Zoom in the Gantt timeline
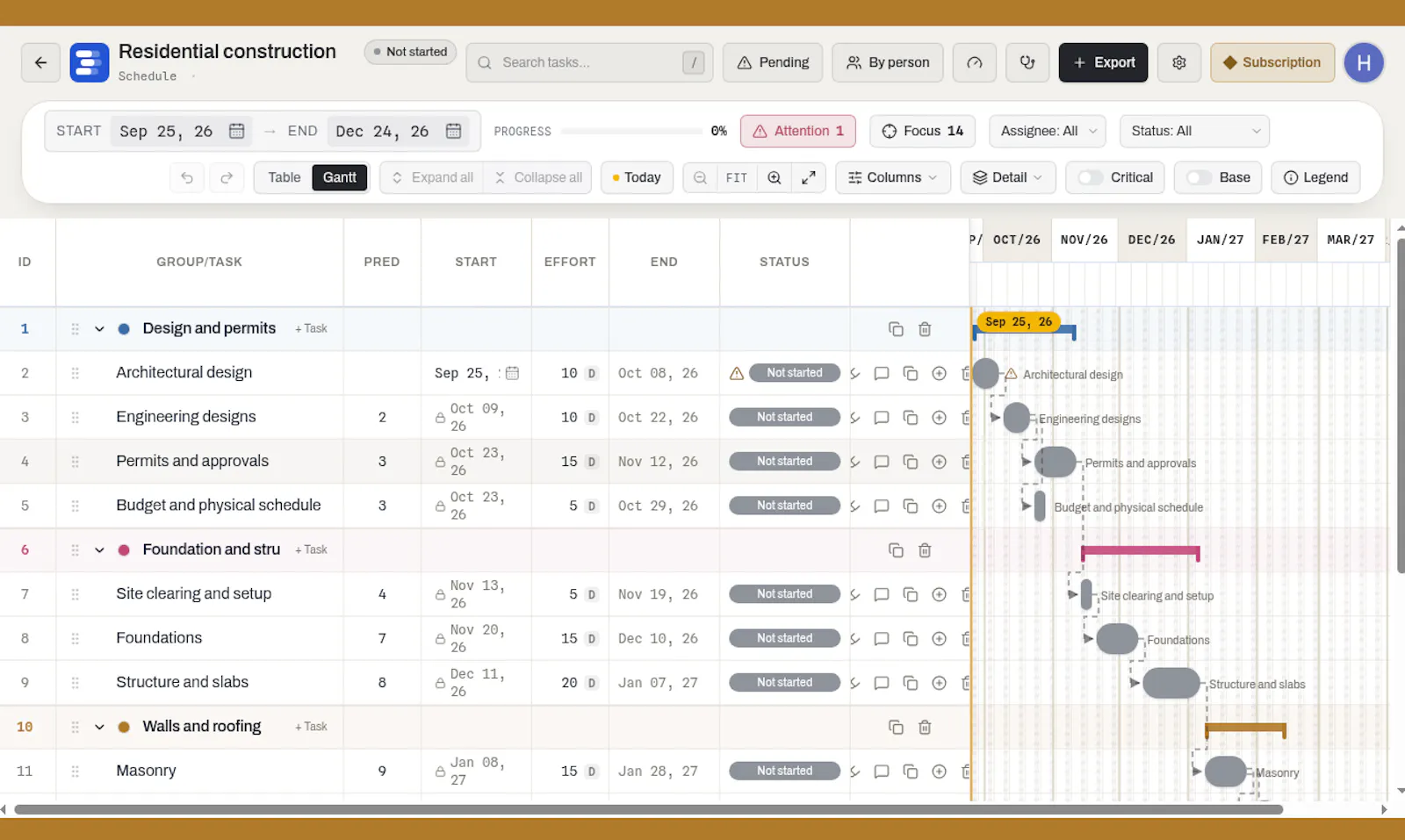Screen dimensions: 1405x840 (x=774, y=177)
